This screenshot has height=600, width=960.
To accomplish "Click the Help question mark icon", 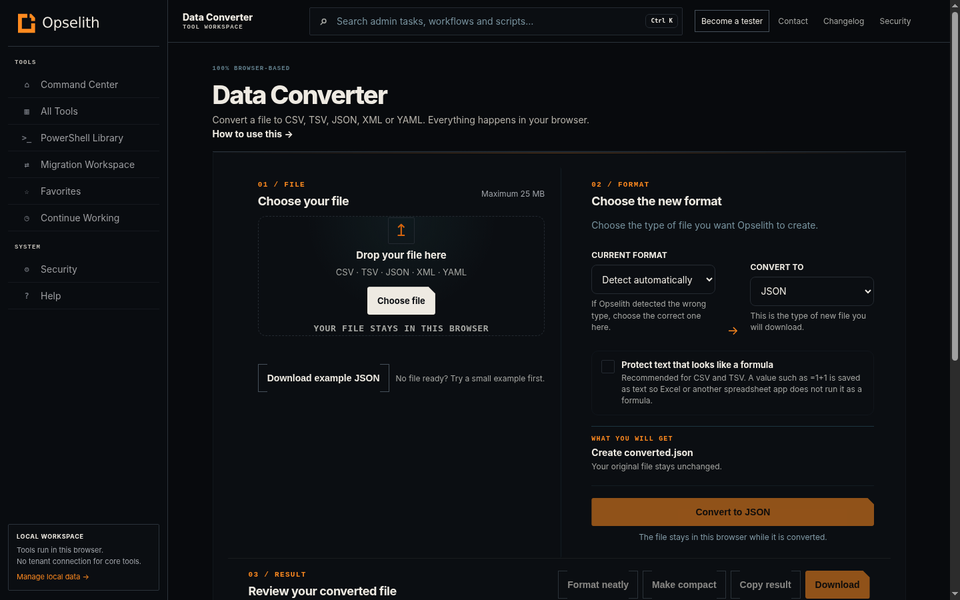I will tap(26, 296).
